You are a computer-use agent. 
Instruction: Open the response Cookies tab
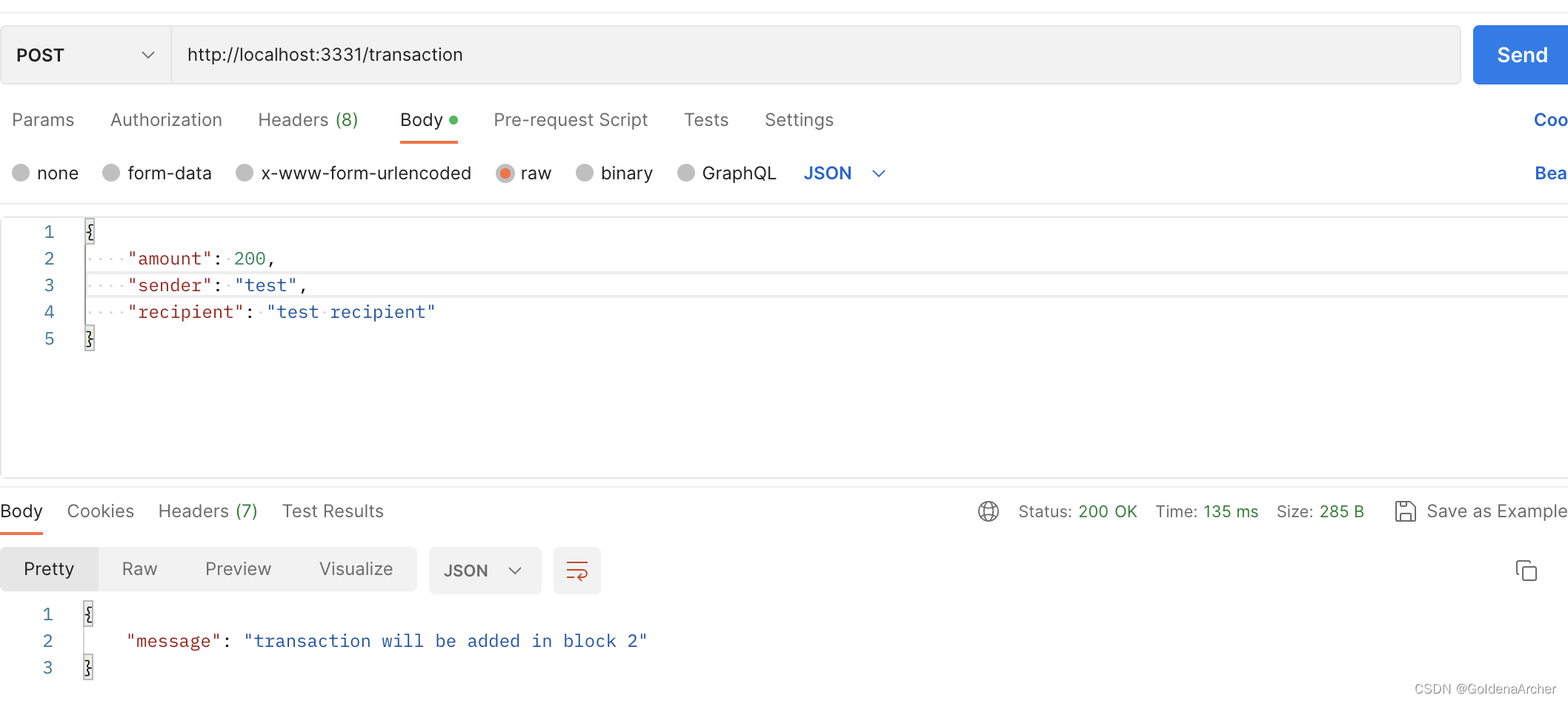pos(101,511)
